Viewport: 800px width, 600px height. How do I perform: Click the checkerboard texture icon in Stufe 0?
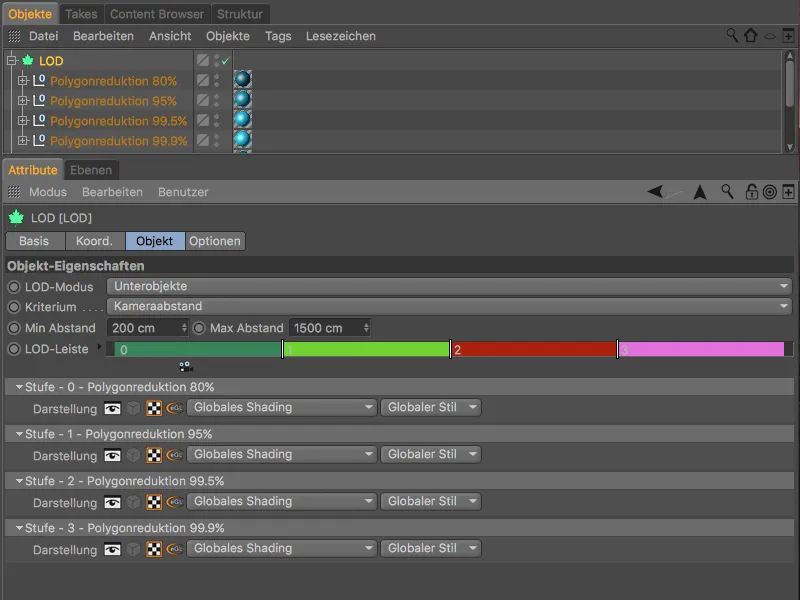(x=154, y=408)
